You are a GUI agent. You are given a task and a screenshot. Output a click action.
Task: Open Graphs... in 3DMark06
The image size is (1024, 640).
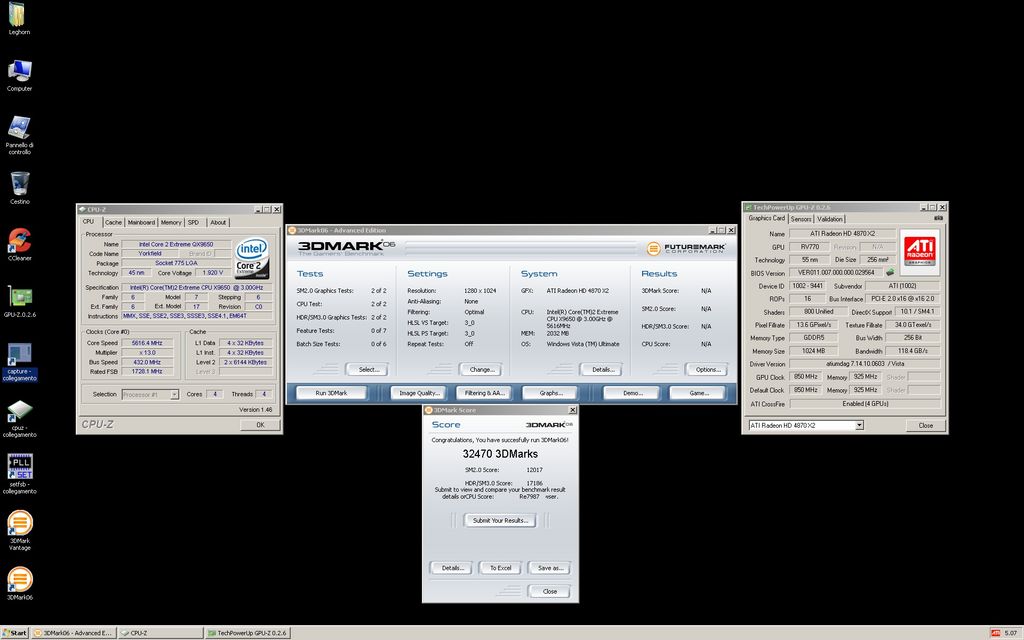click(551, 393)
